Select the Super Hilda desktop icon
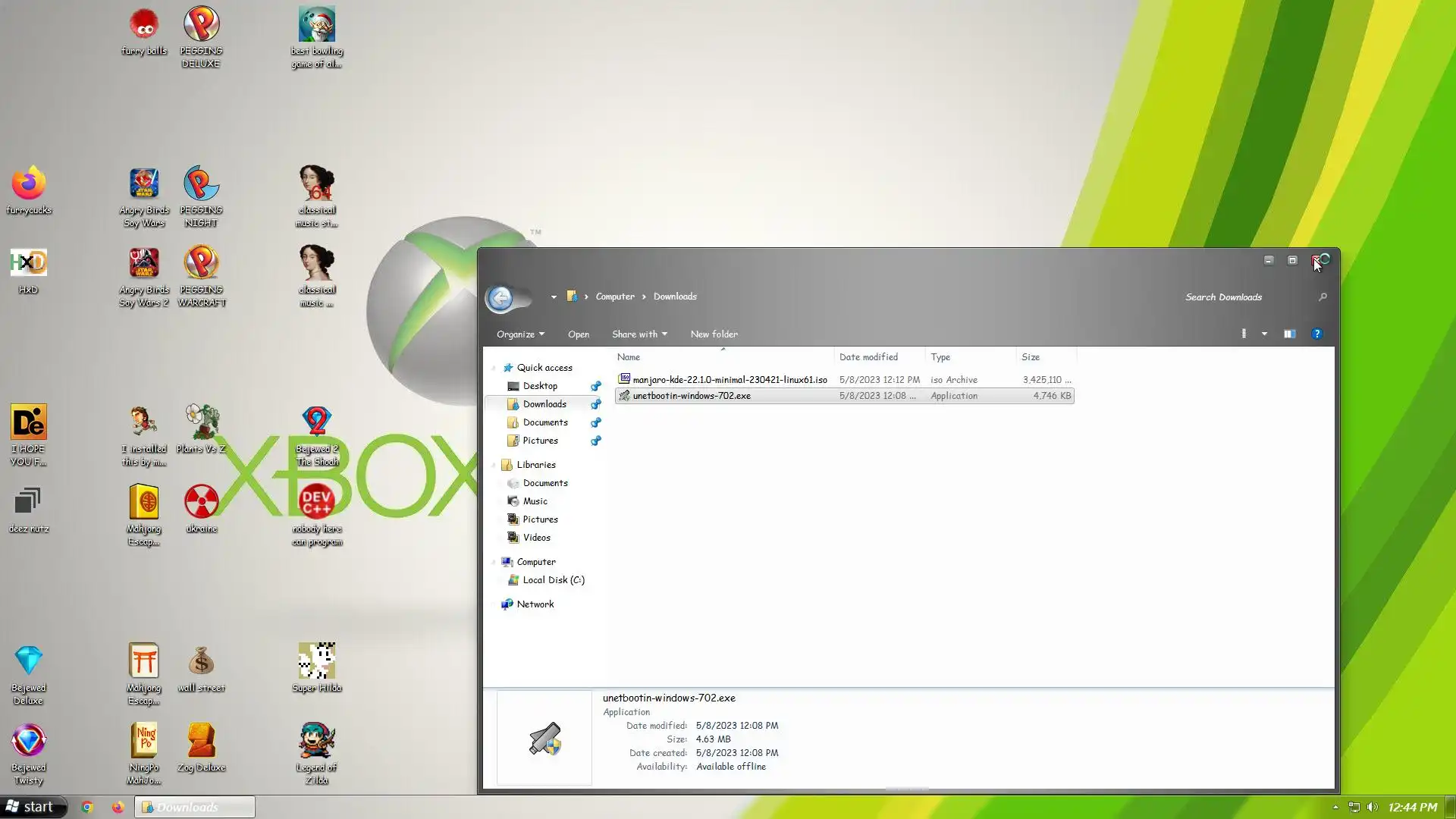 click(x=316, y=662)
